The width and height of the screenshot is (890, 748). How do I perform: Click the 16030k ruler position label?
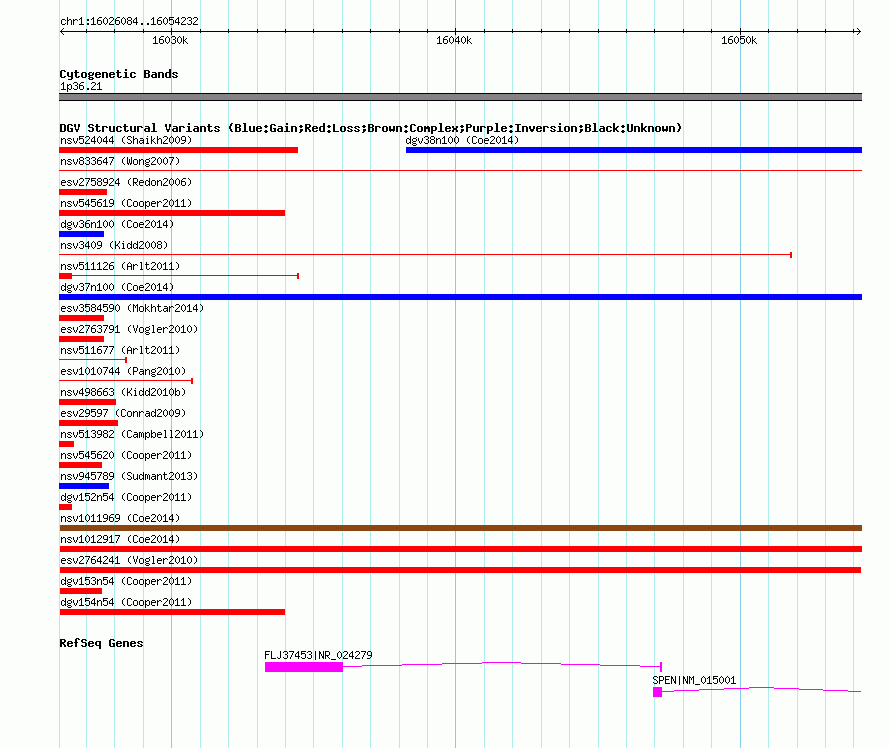tap(170, 40)
